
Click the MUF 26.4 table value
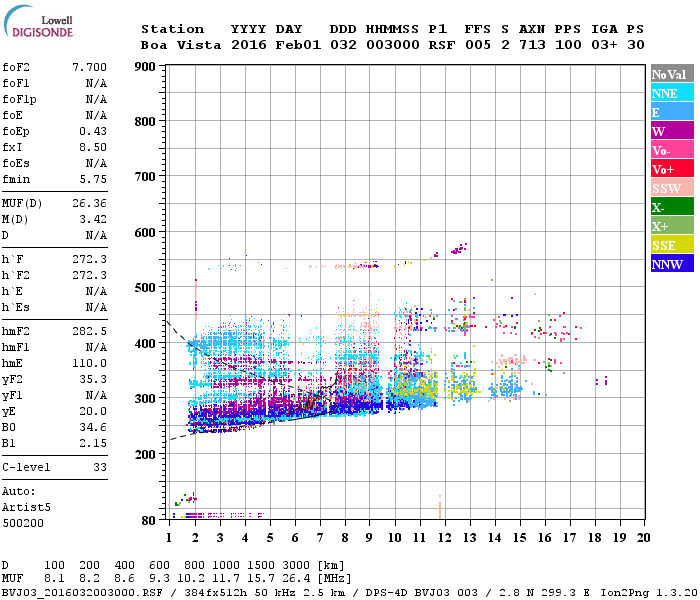point(296,579)
